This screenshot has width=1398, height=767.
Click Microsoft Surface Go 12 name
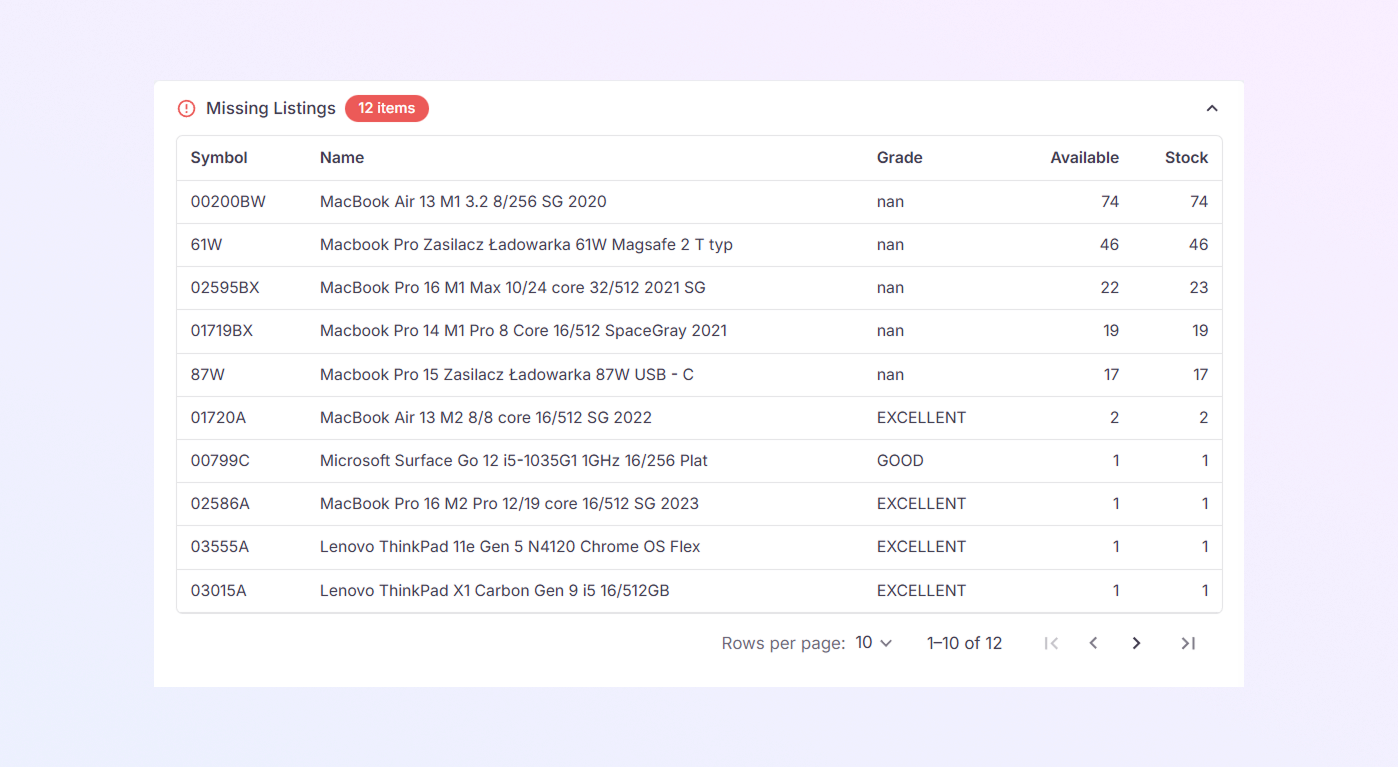pos(514,461)
